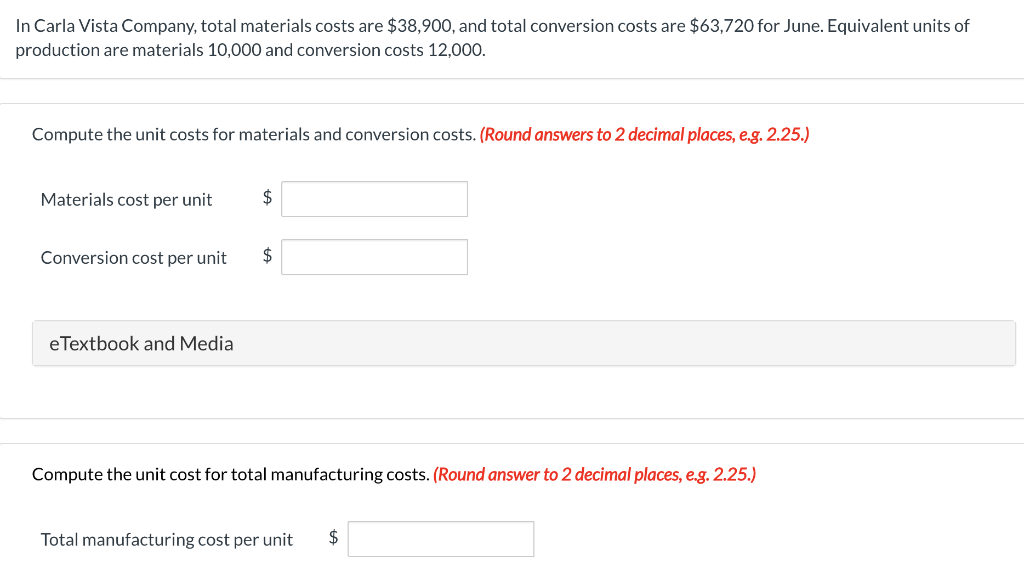This screenshot has height=567, width=1024.
Task: Click the $38,900 materials cost amount
Action: [420, 26]
